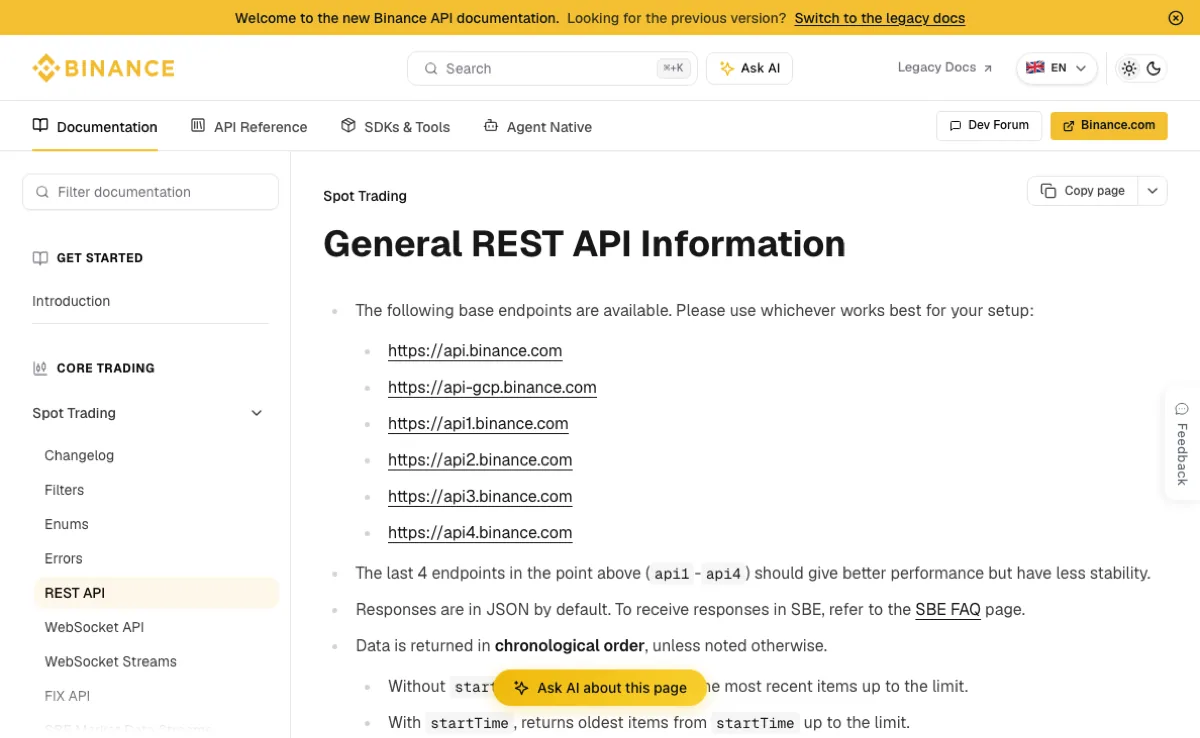Focus the Filter documentation field

pos(150,192)
